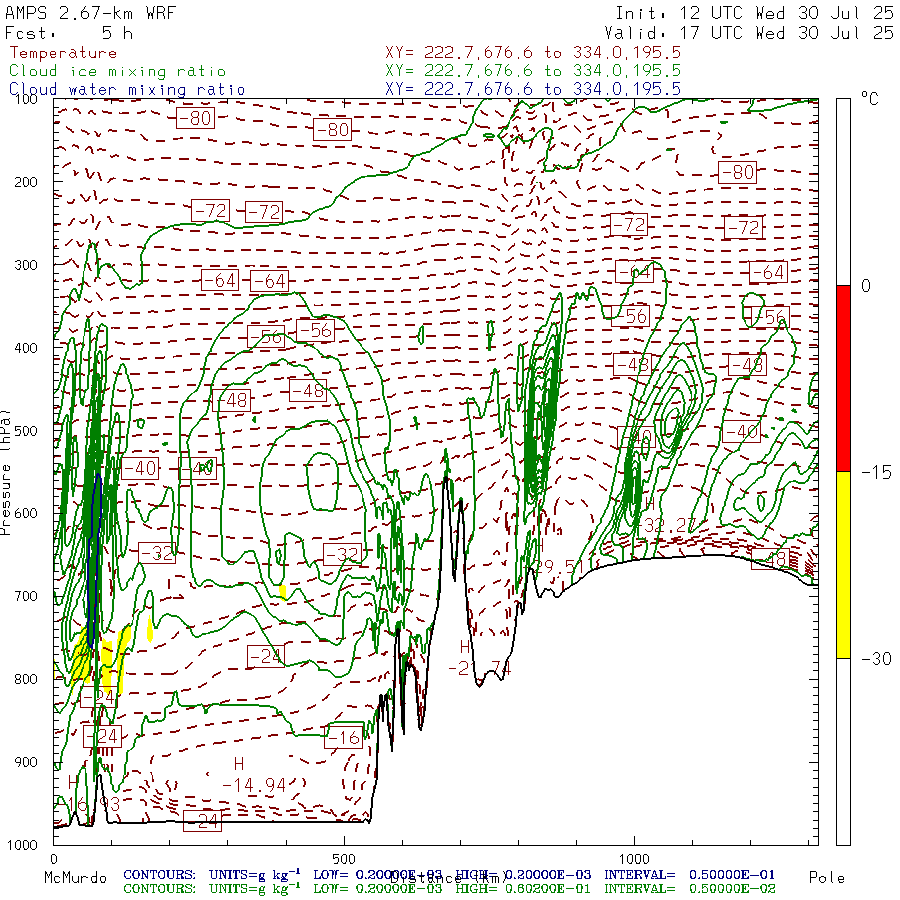This screenshot has height=900, width=900.
Task: Click the '0' label on the color bar
Action: (866, 286)
